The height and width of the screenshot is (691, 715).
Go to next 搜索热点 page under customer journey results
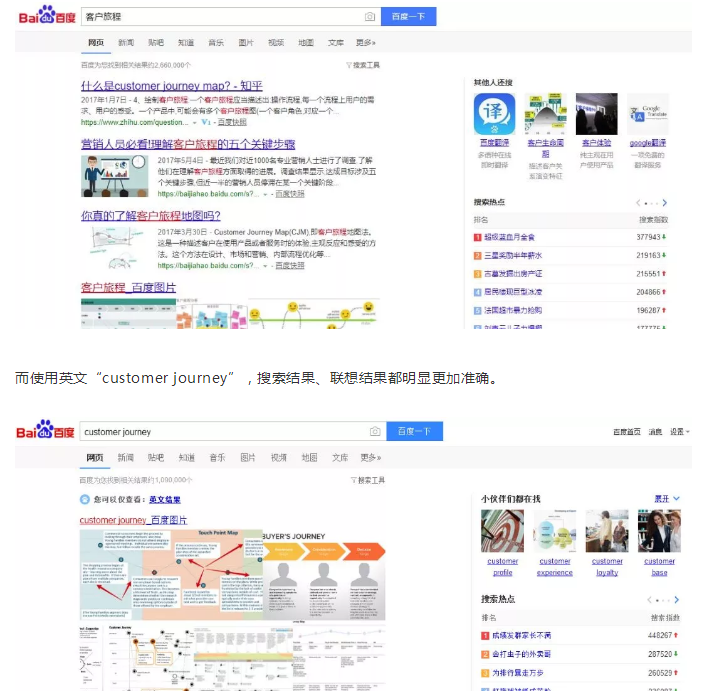676,600
